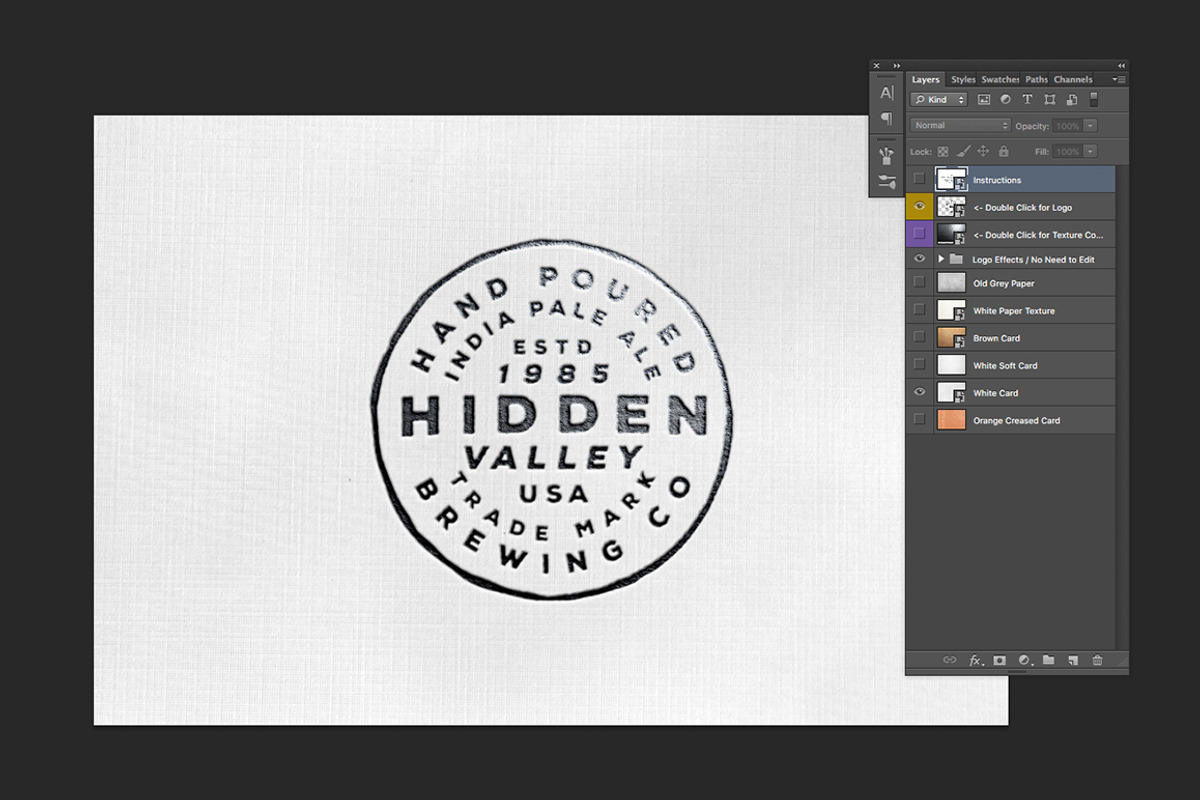1200x800 pixels.
Task: Select the Double Click for Logo thumbnail
Action: (951, 206)
